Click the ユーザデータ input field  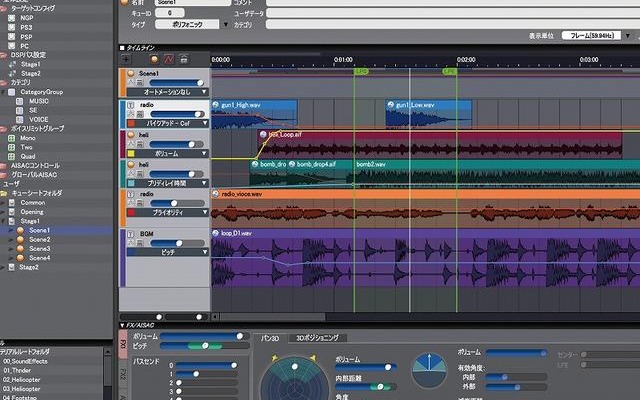point(453,13)
